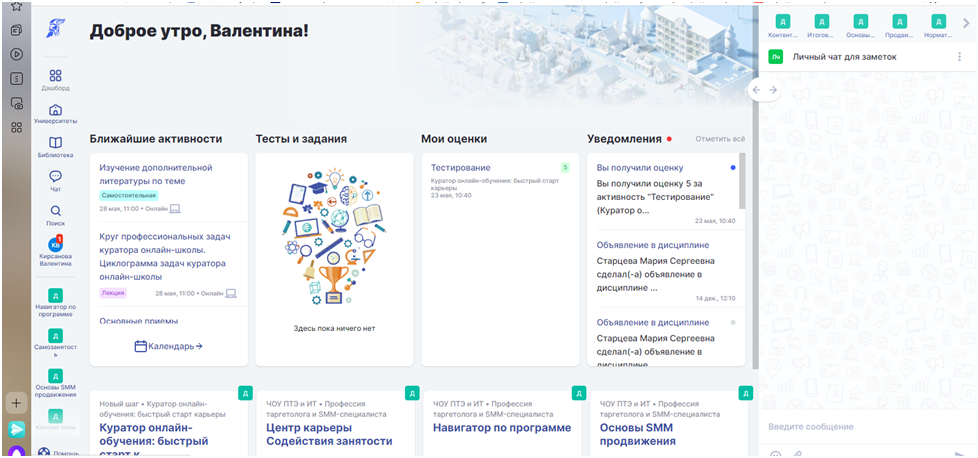Click the green grade 5 badge
The height and width of the screenshot is (458, 978).
coord(565,168)
